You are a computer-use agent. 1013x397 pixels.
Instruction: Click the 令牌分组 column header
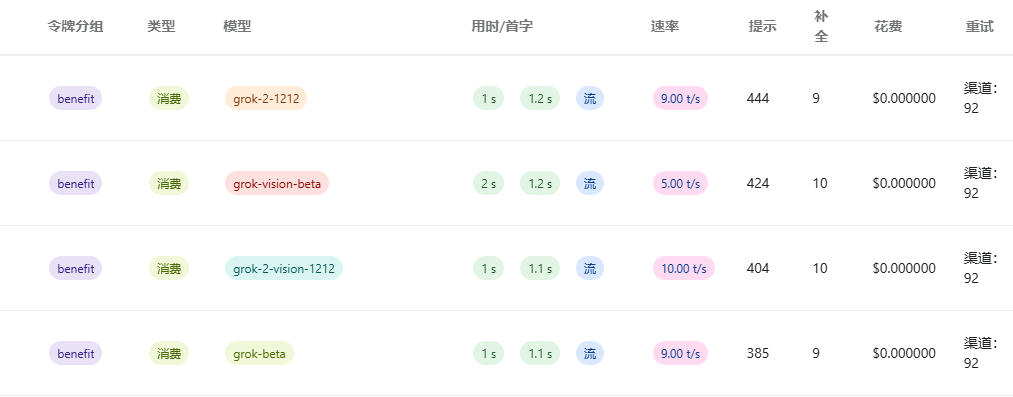(76, 26)
